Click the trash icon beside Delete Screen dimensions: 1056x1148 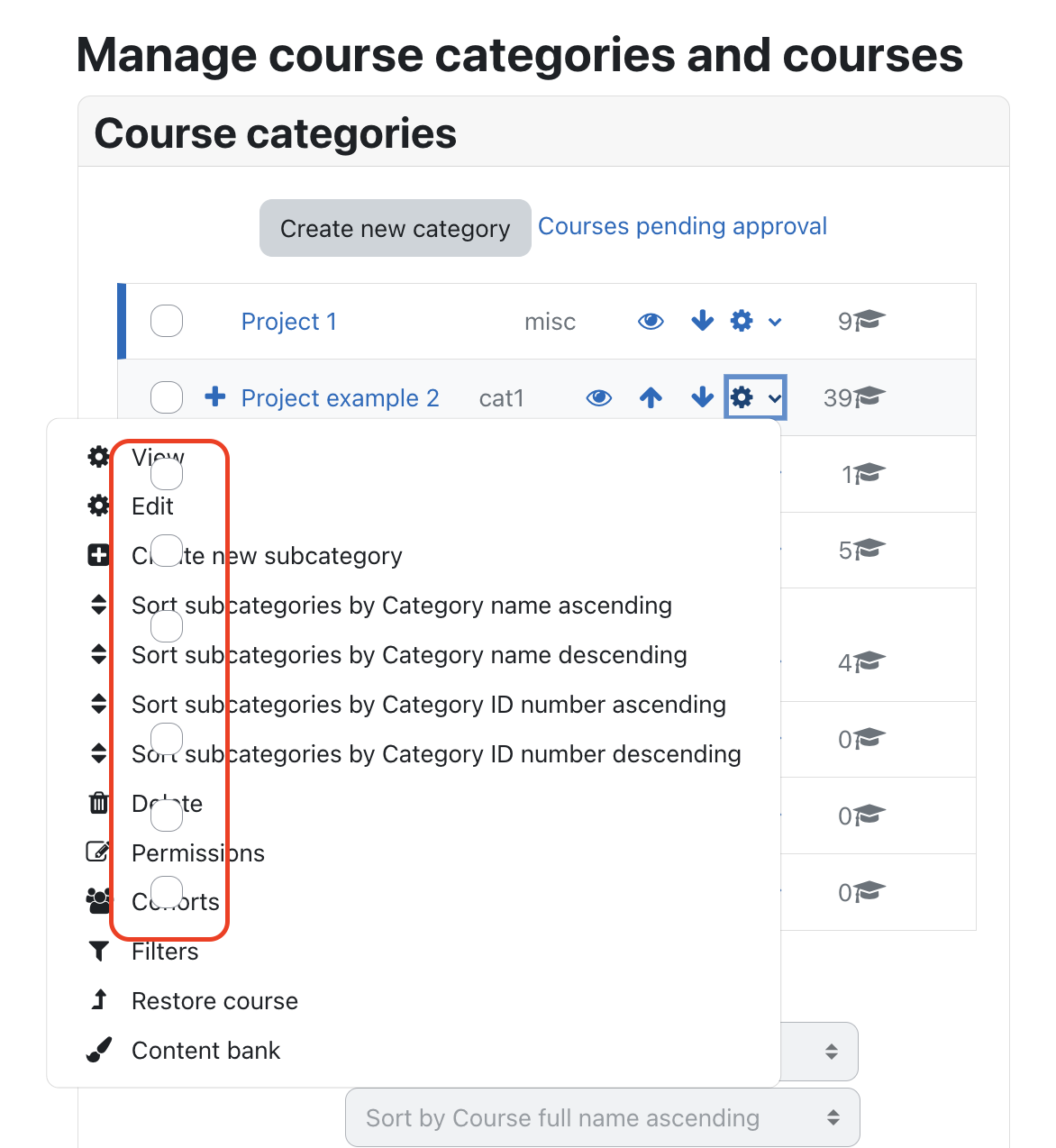pyautogui.click(x=99, y=803)
